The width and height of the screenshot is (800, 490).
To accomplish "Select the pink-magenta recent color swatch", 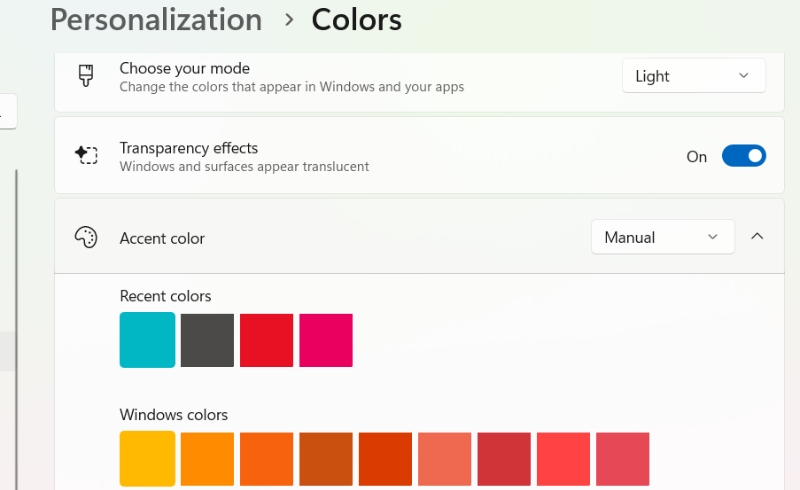I will point(326,340).
